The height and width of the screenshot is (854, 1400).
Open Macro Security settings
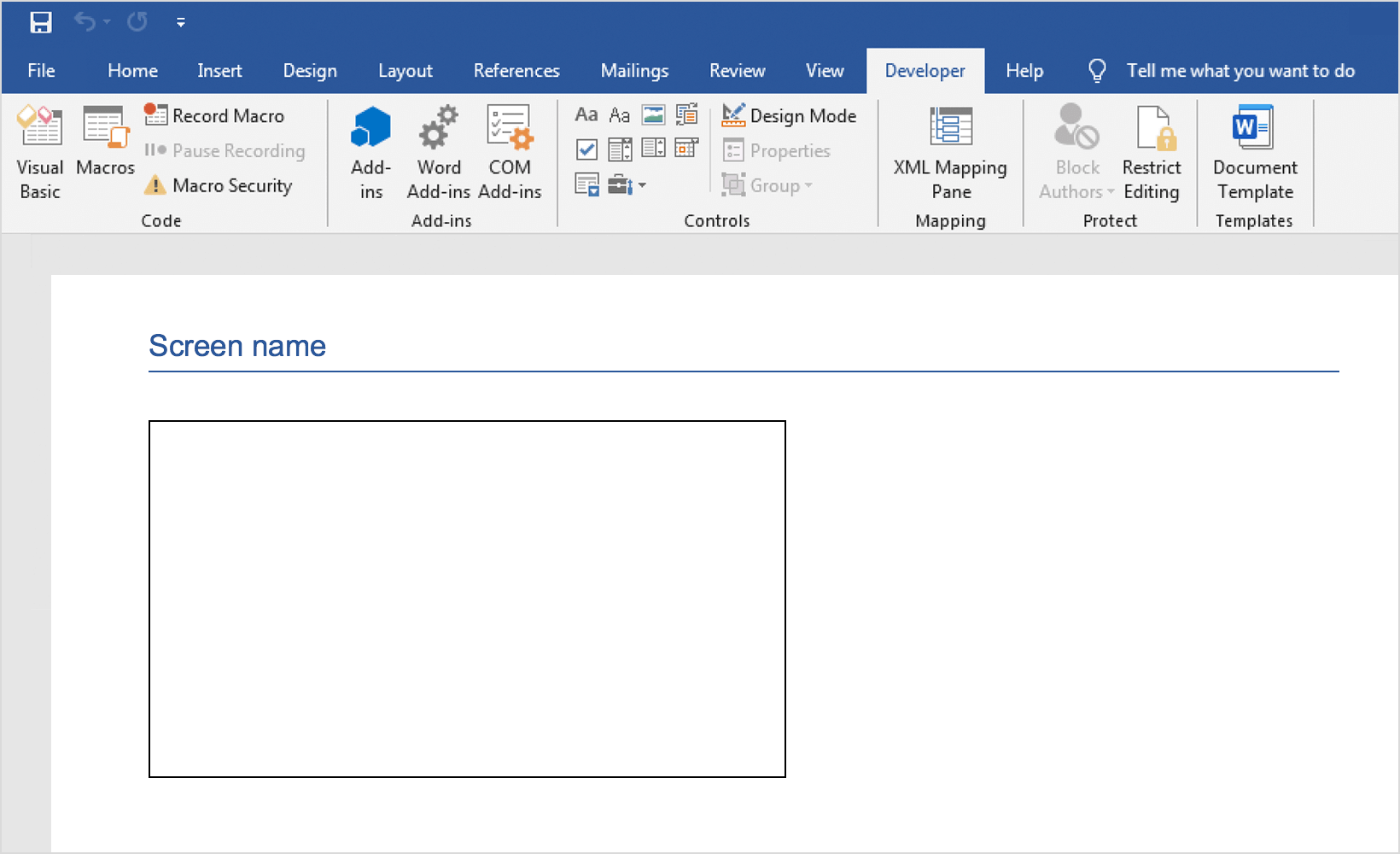pyautogui.click(x=219, y=185)
